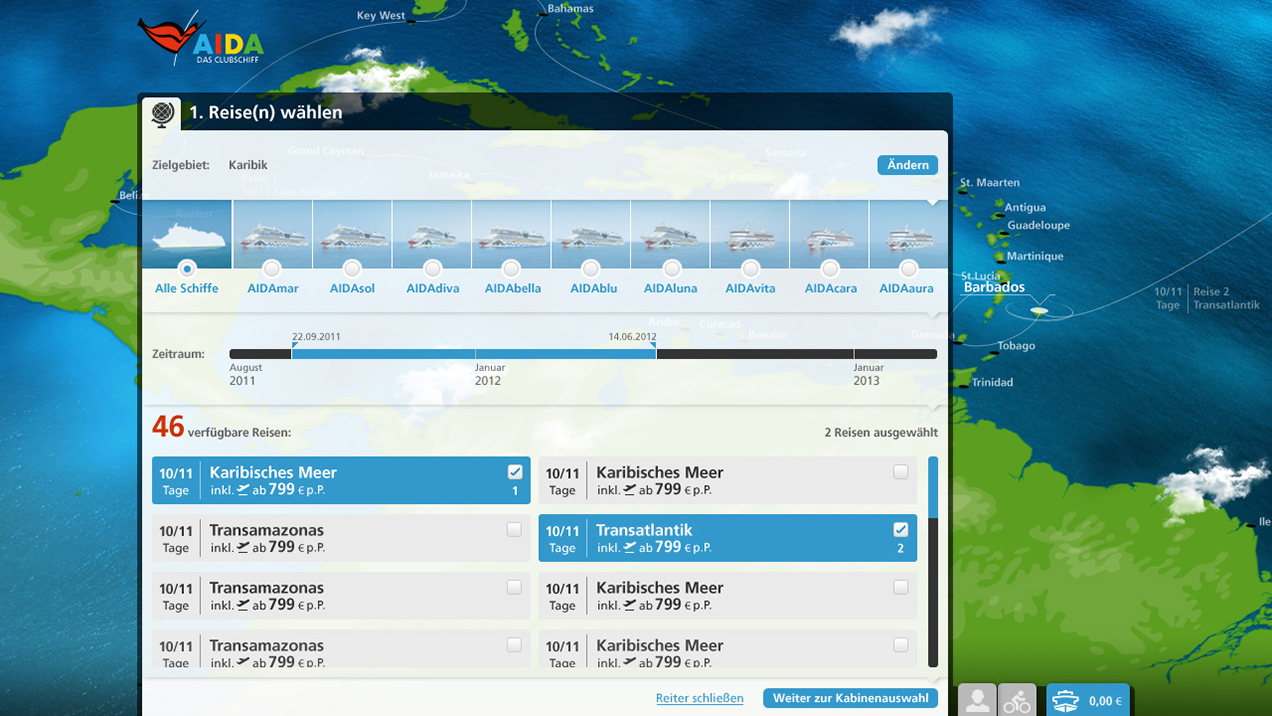Screen dimensions: 1272x716
Task: Click Weiter zur Kabinenauswahl button
Action: click(x=850, y=698)
